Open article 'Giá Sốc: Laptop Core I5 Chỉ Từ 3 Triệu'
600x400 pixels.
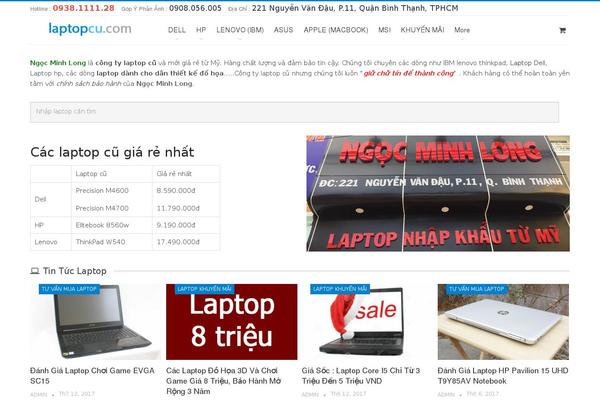coord(360,376)
